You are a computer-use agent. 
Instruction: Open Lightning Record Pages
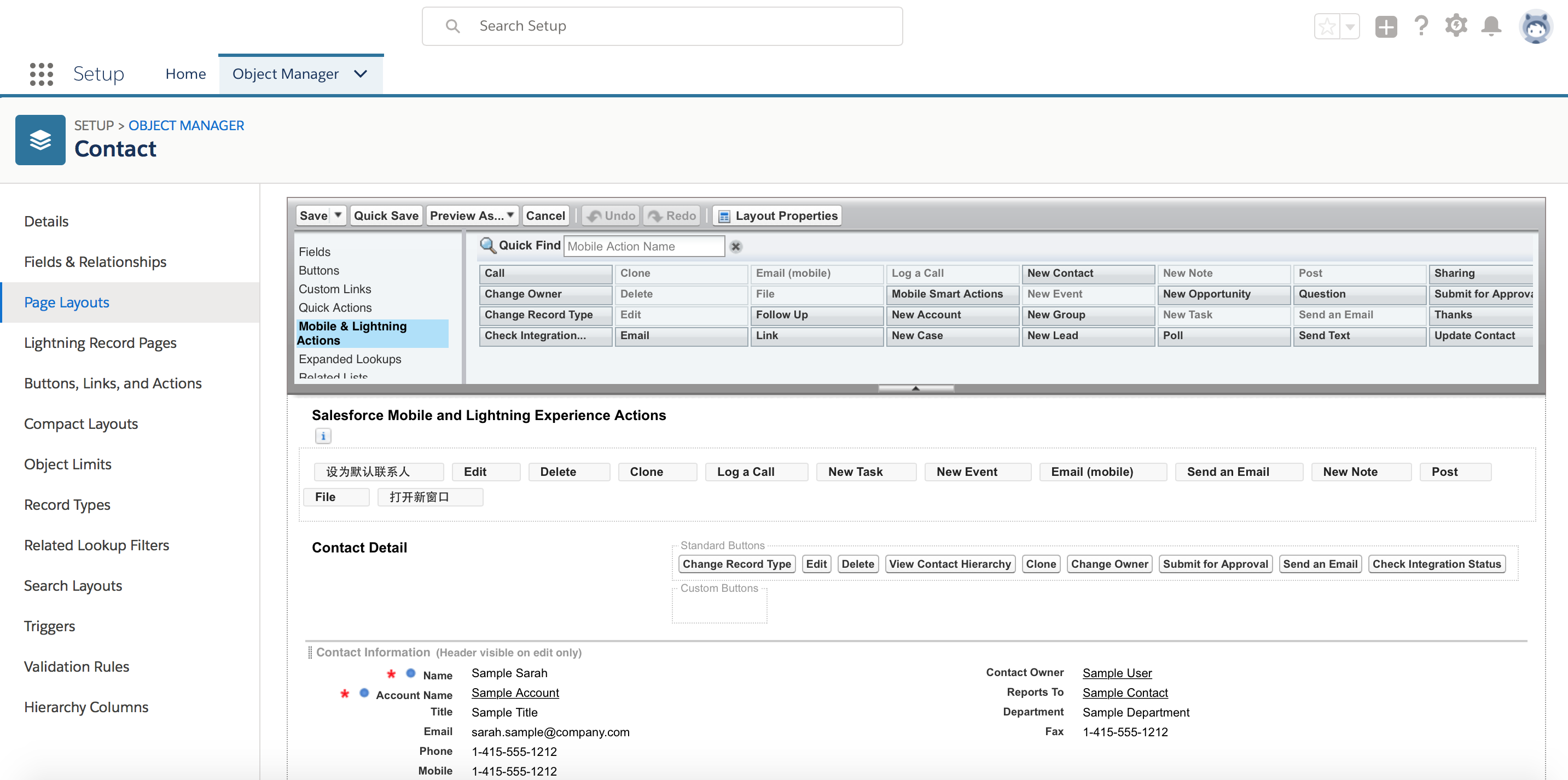[101, 343]
